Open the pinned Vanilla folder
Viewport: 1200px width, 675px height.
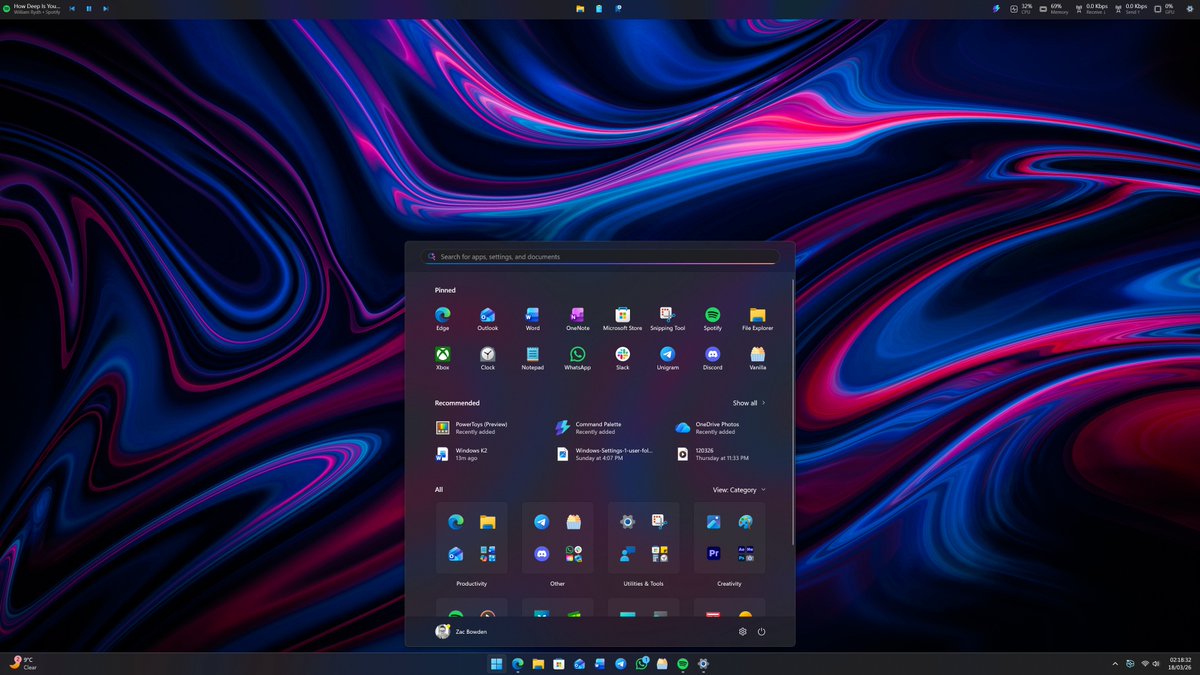(x=757, y=359)
